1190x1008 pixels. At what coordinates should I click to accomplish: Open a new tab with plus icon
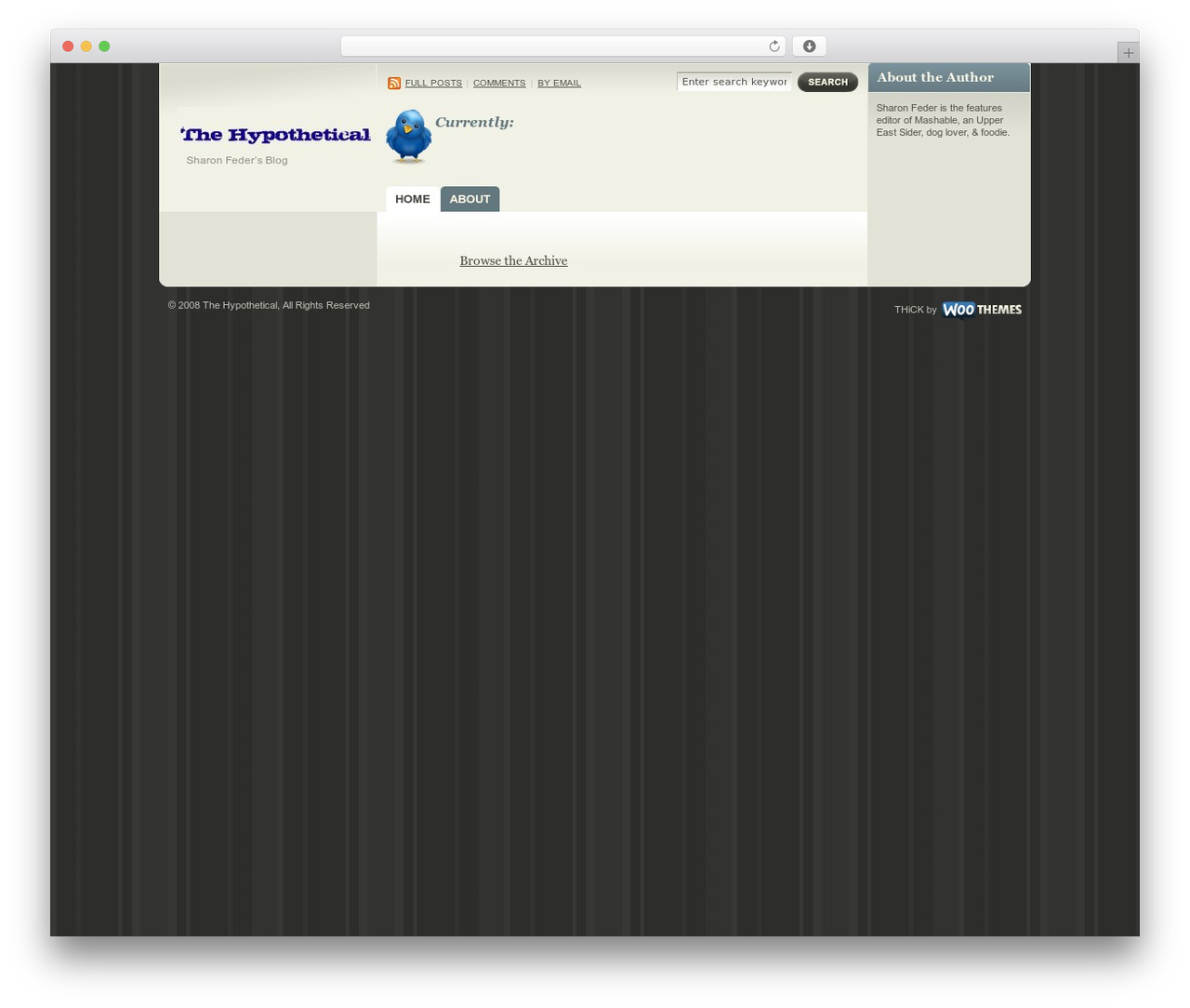click(1128, 53)
